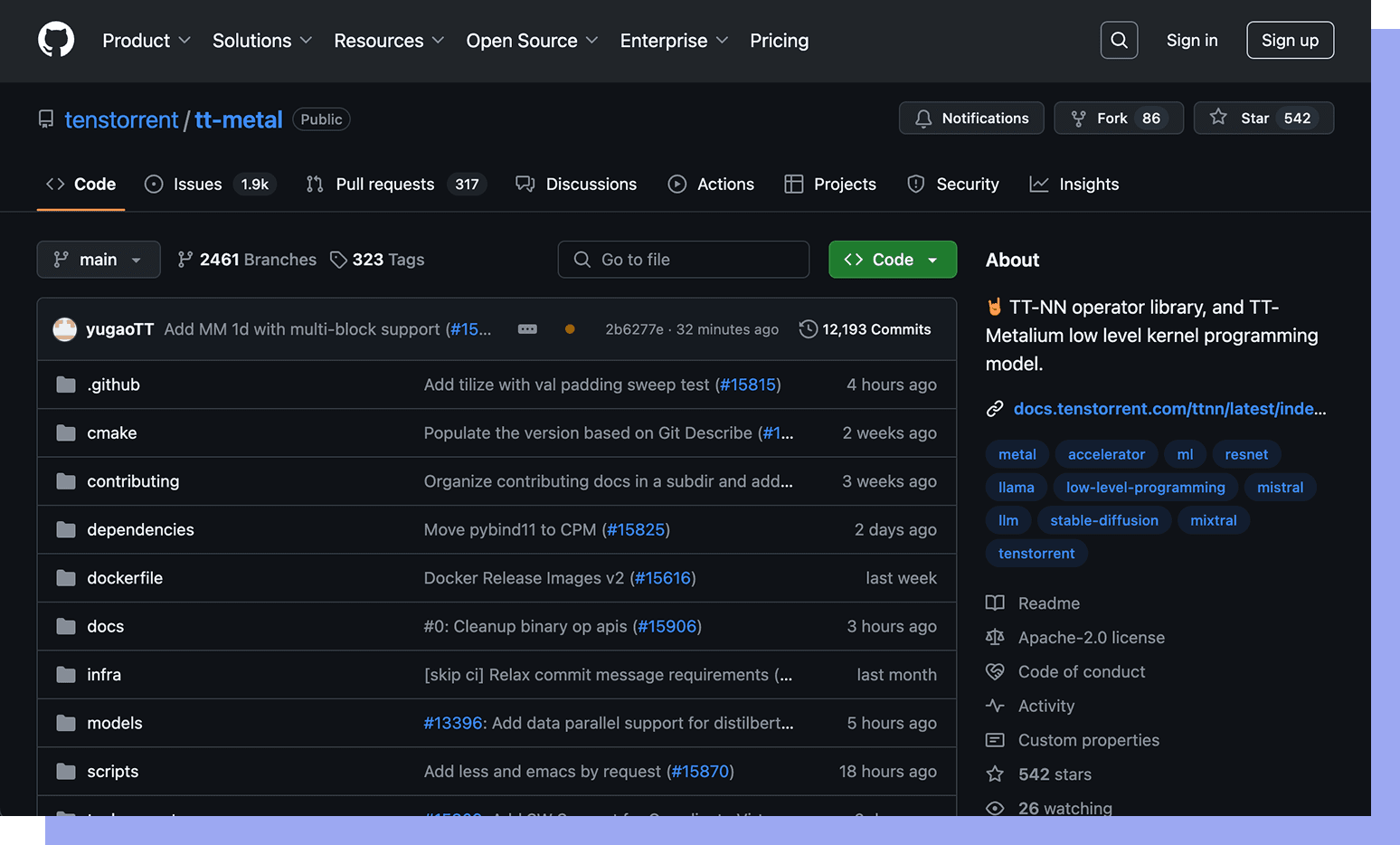Viewport: 1400px width, 845px height.
Task: Expand the green Code dropdown button
Action: coord(892,260)
